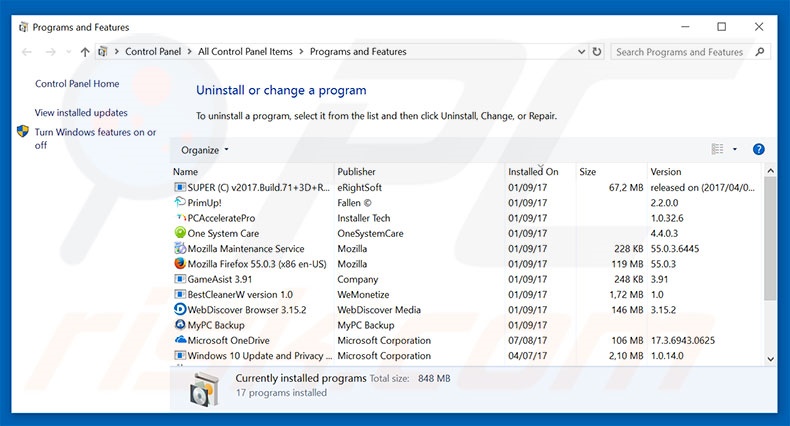Click the WeMonetize publisher cell
The image size is (790, 426).
tap(363, 295)
